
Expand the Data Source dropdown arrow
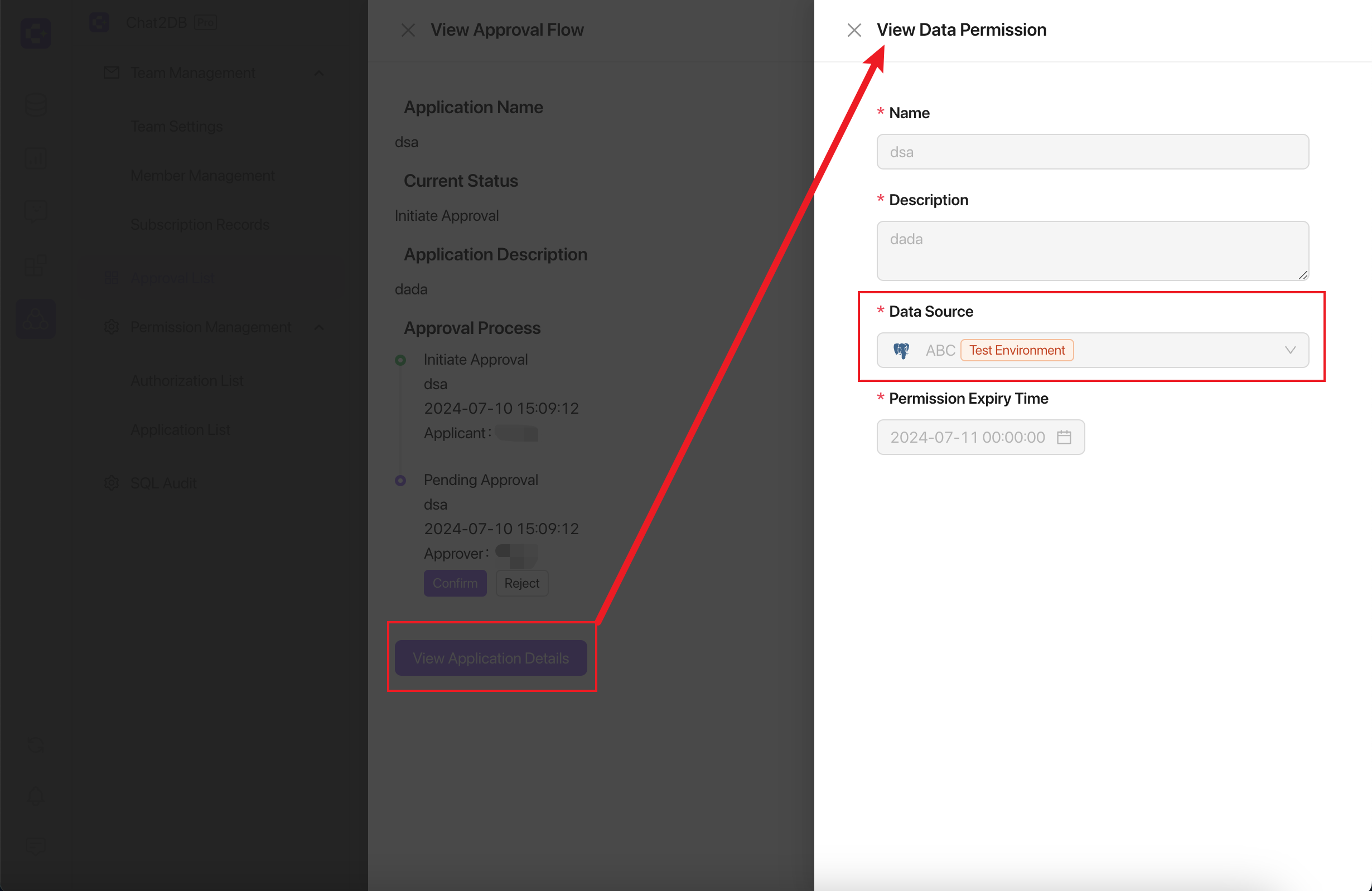(x=1290, y=350)
